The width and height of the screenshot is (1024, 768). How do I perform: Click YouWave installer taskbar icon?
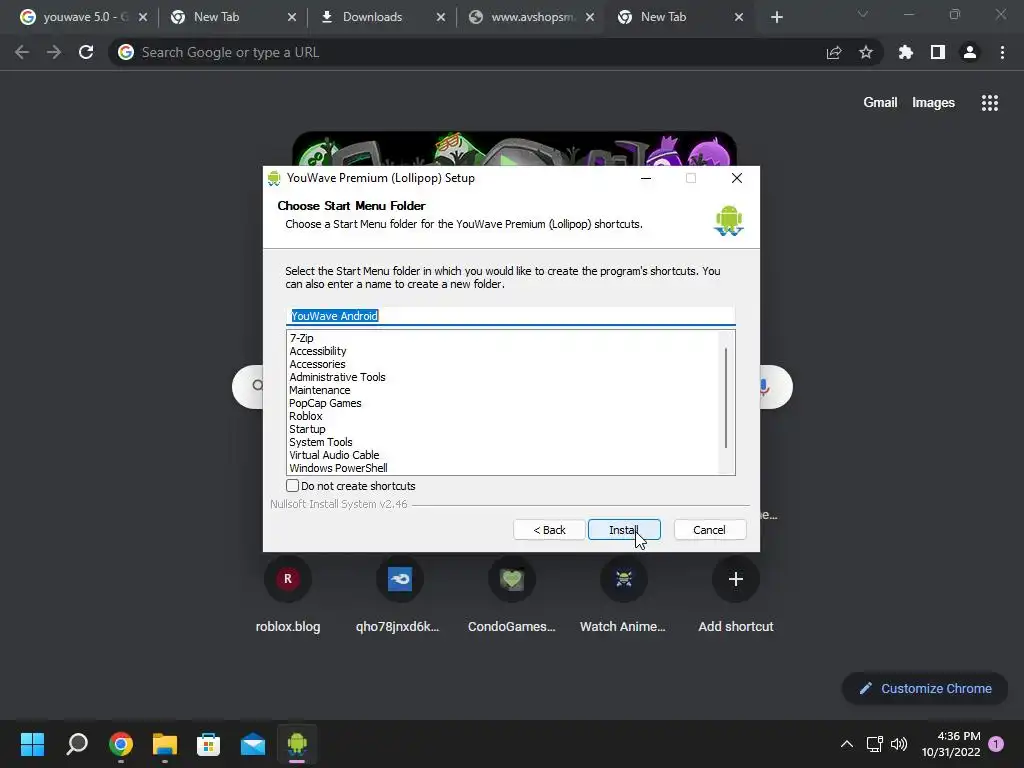click(297, 744)
